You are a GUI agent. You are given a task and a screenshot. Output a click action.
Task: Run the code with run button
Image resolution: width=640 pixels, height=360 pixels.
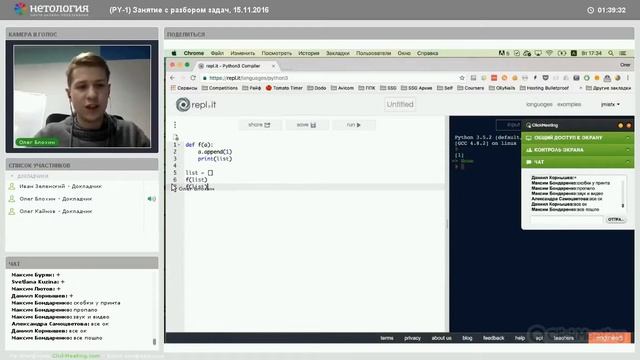point(353,125)
